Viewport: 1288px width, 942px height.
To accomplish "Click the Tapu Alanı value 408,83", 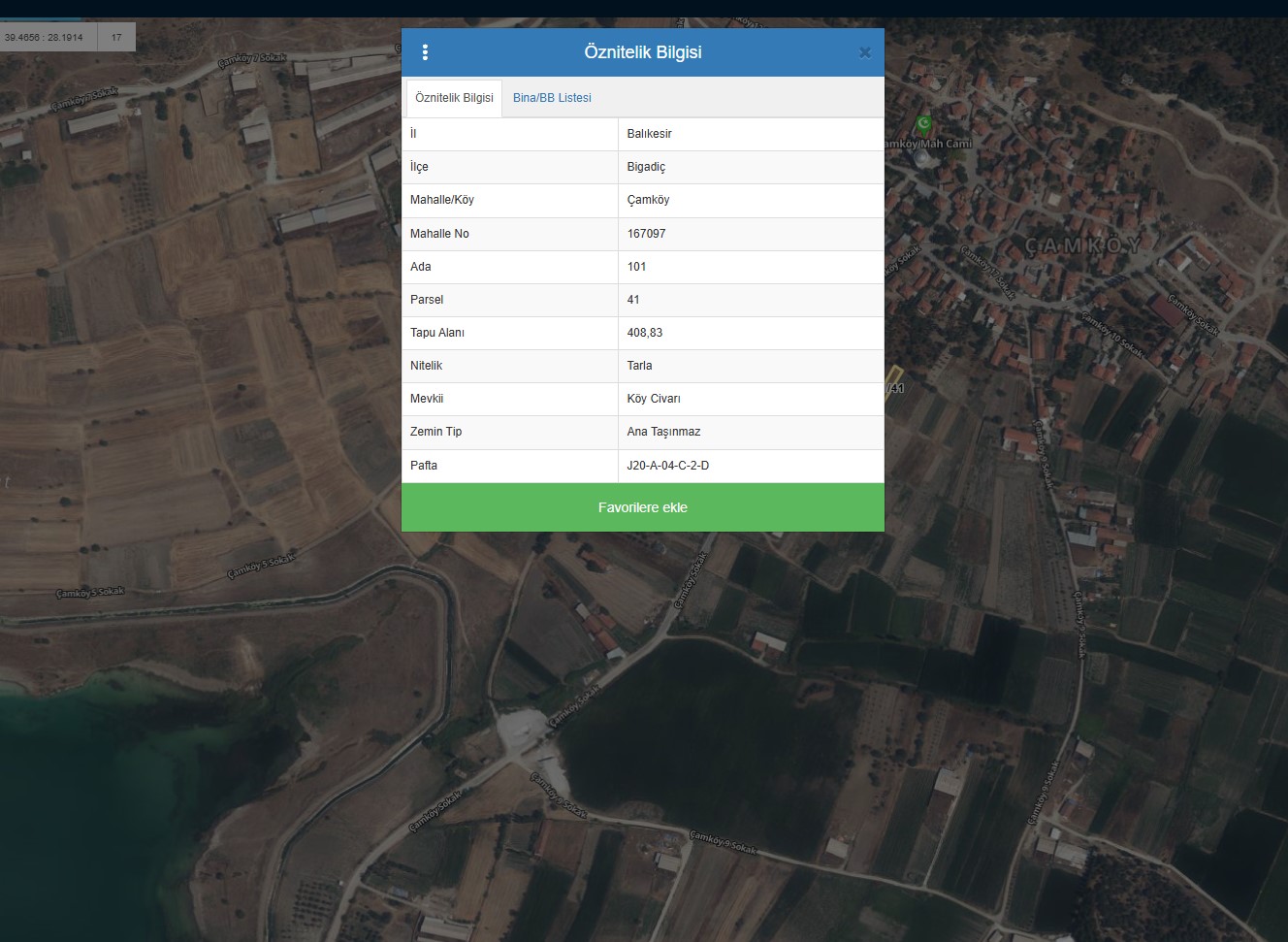I will pyautogui.click(x=645, y=333).
